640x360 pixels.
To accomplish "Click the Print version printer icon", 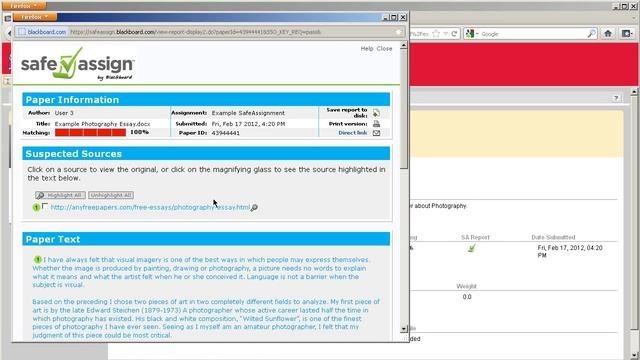I will [376, 124].
